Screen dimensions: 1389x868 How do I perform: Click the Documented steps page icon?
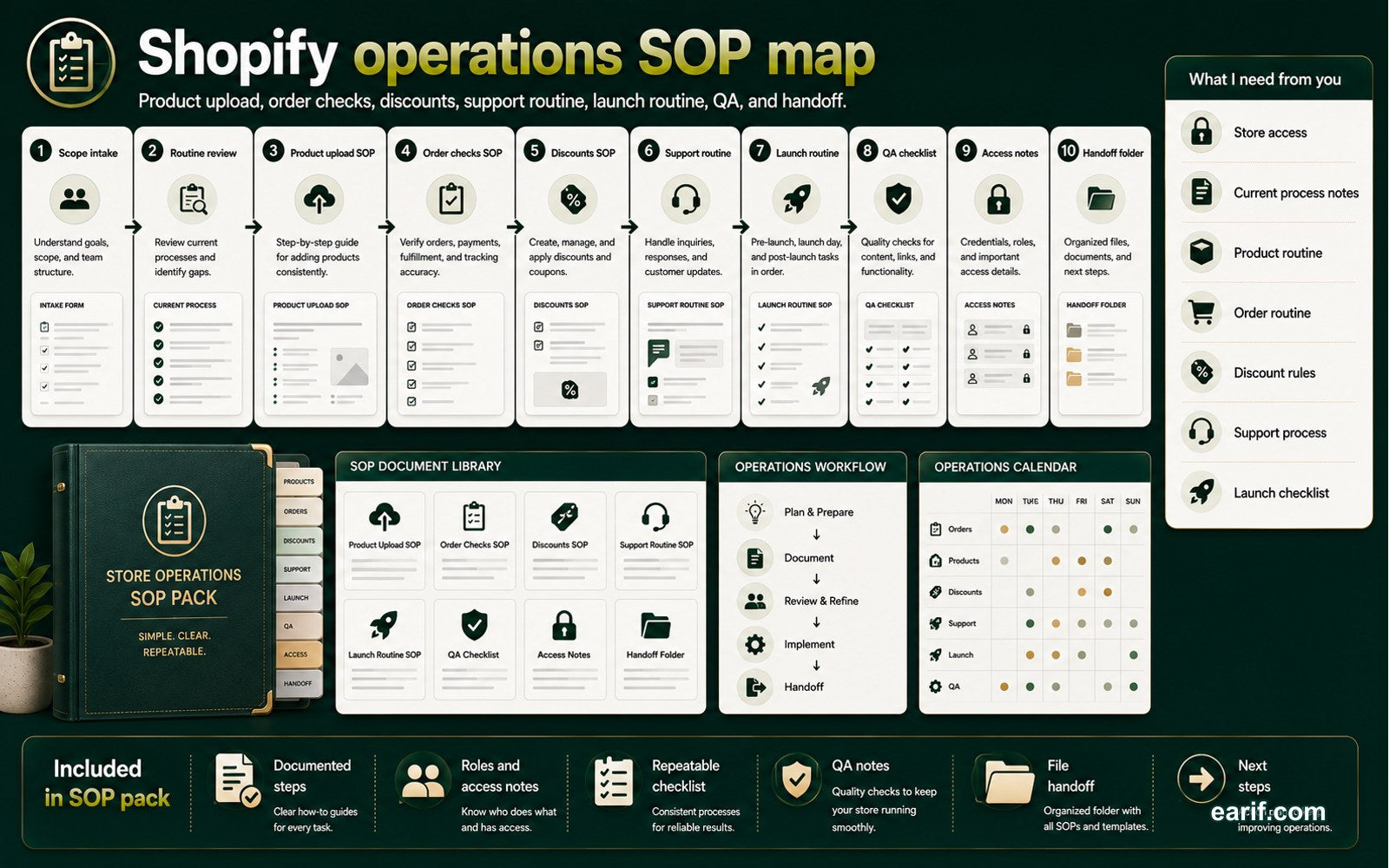237,779
